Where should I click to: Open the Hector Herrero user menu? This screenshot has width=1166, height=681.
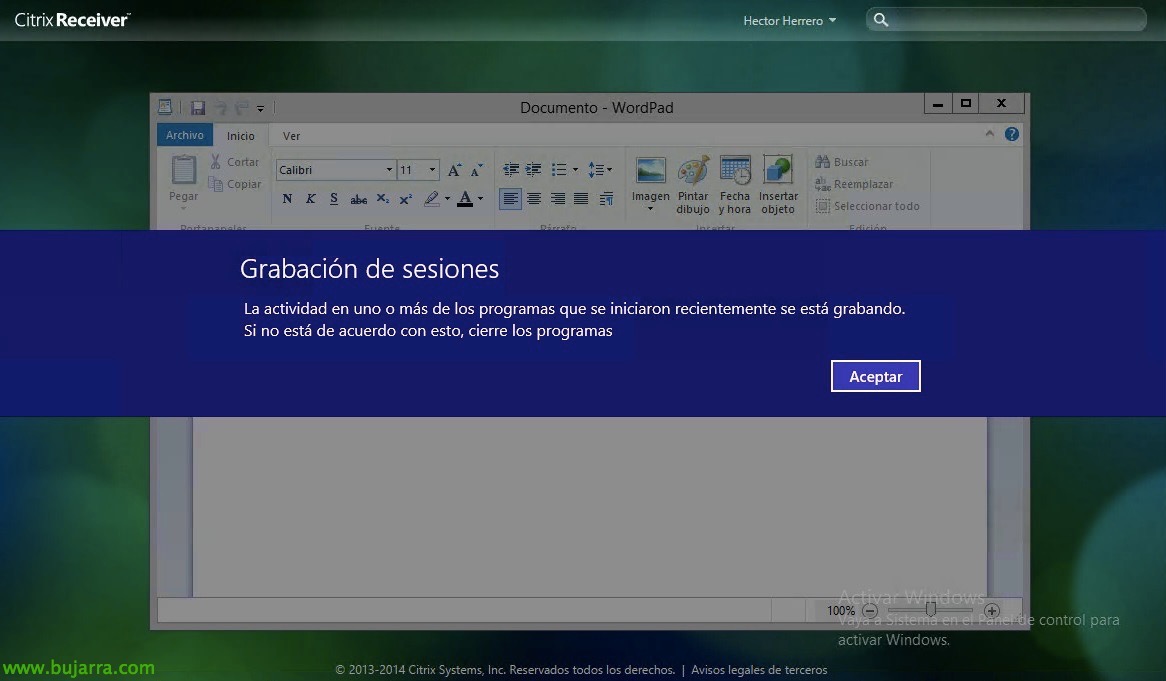(x=789, y=21)
